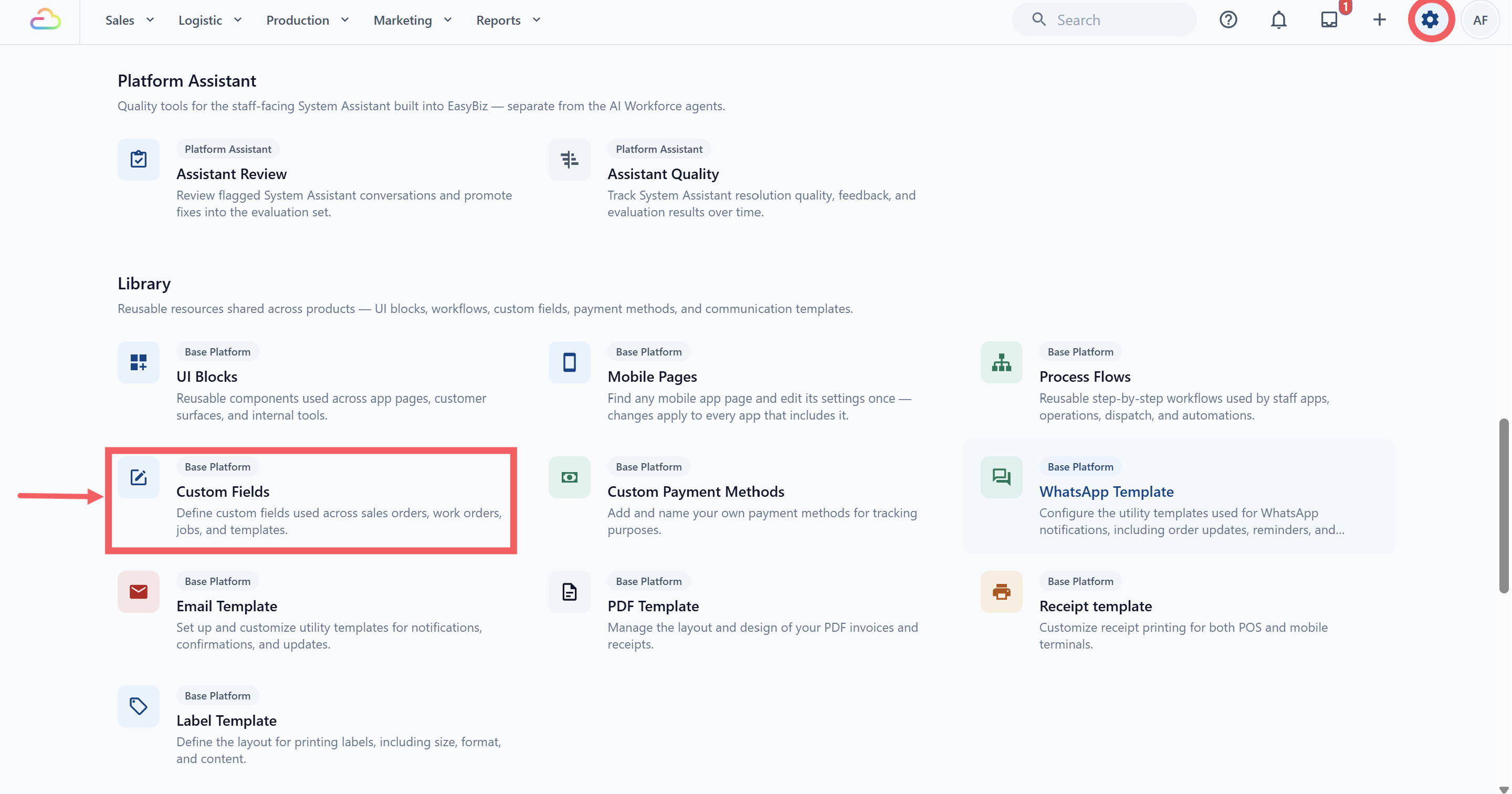1512x794 pixels.
Task: Open the AF user avatar
Action: pyautogui.click(x=1480, y=20)
